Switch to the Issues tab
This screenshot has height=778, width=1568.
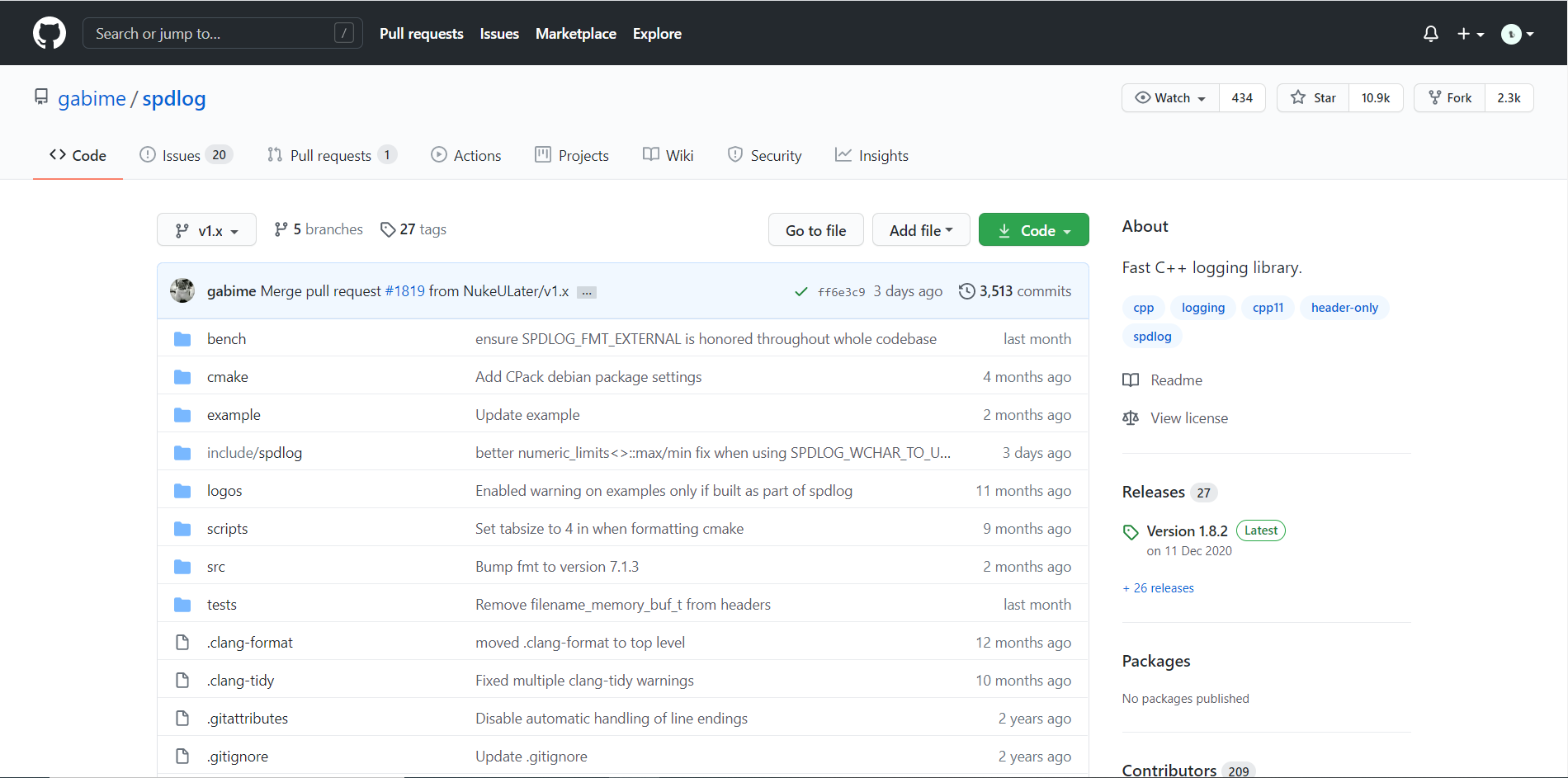[186, 155]
